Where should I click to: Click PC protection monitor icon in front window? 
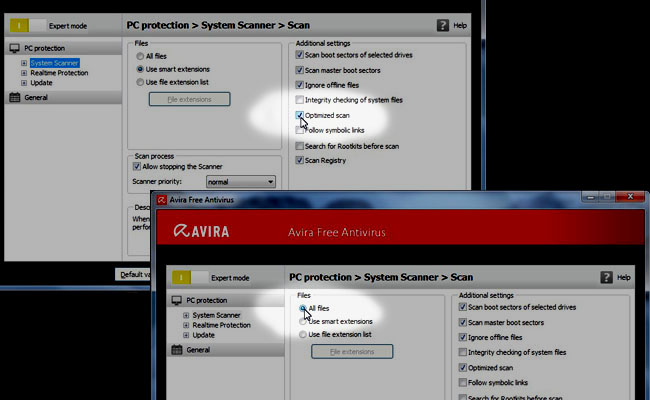pos(177,301)
